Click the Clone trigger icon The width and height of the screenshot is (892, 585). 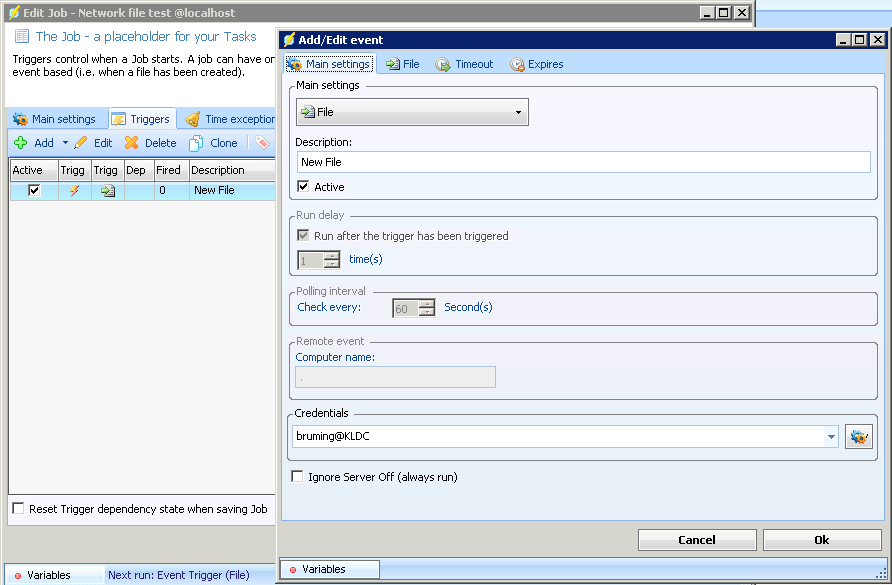(x=197, y=143)
